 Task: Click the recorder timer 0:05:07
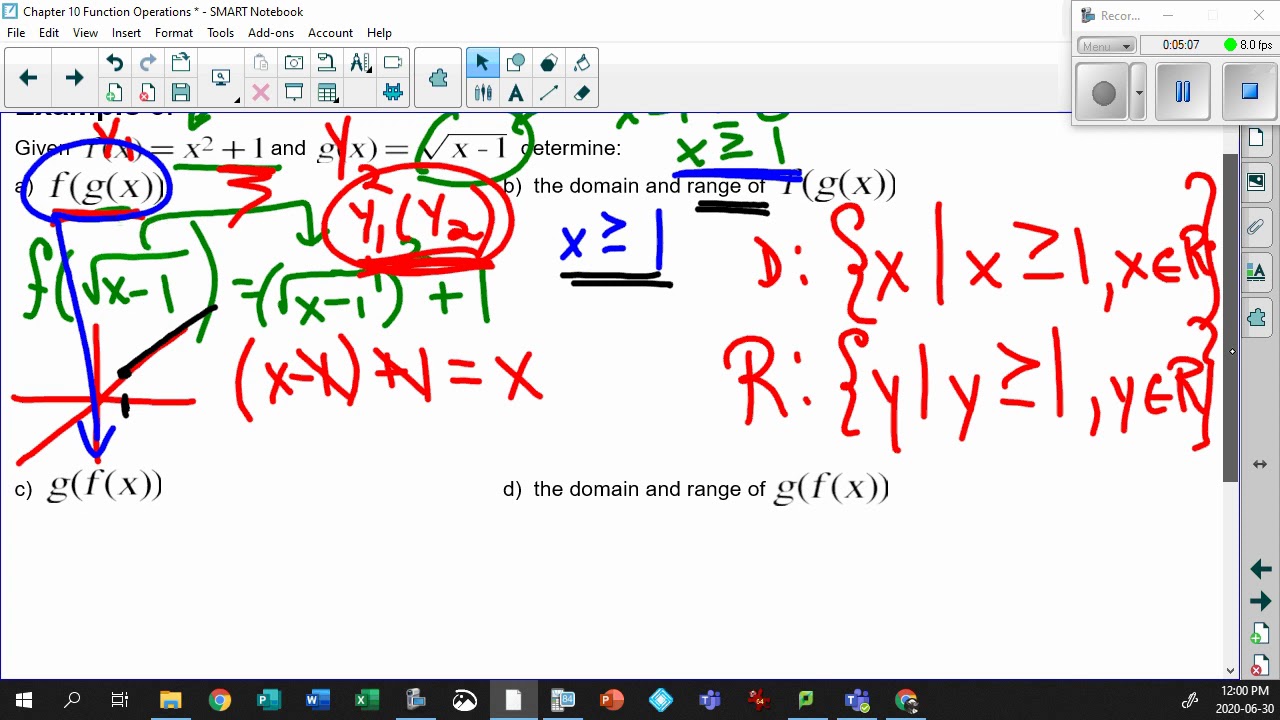click(1181, 45)
